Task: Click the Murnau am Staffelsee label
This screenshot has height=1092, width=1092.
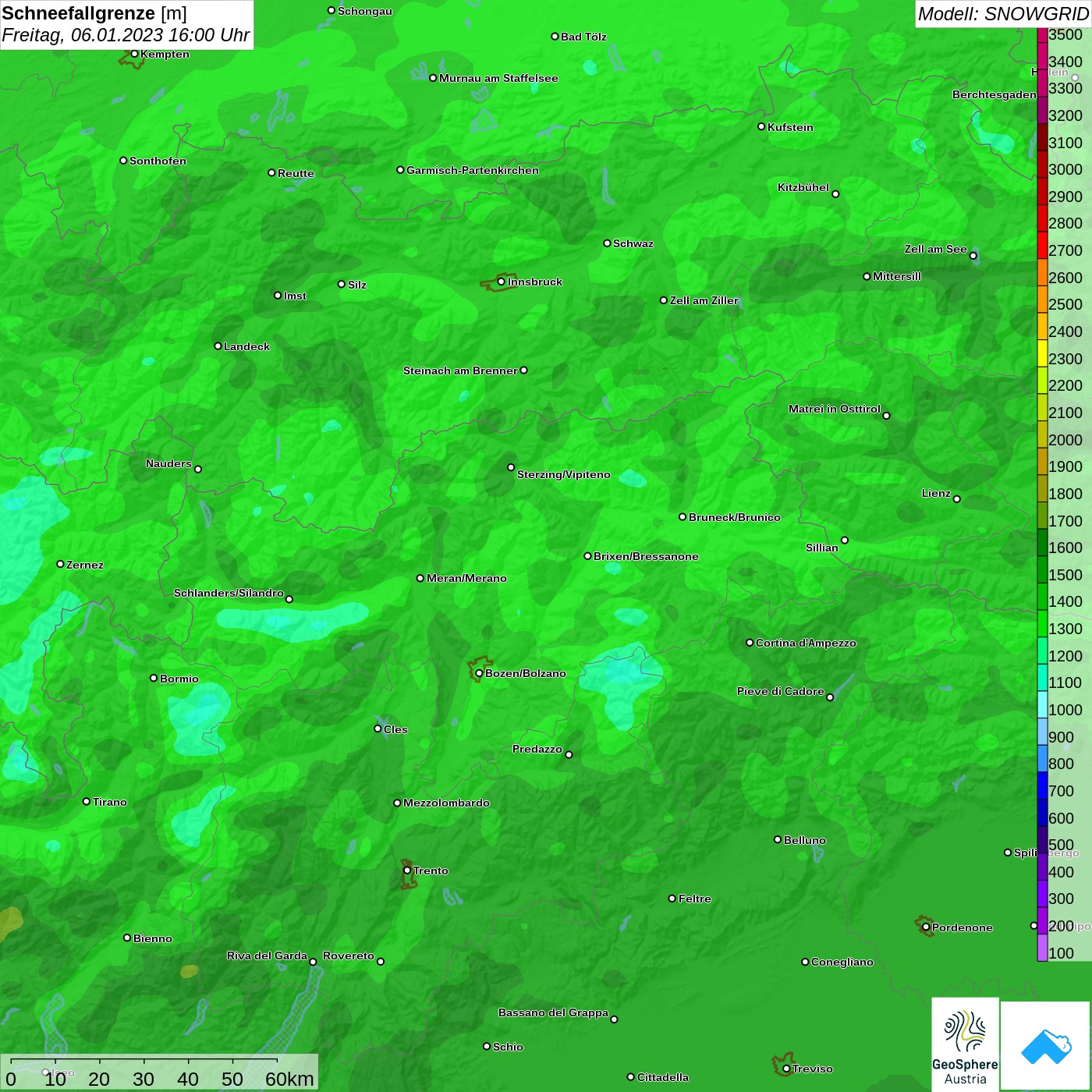Action: coord(498,78)
